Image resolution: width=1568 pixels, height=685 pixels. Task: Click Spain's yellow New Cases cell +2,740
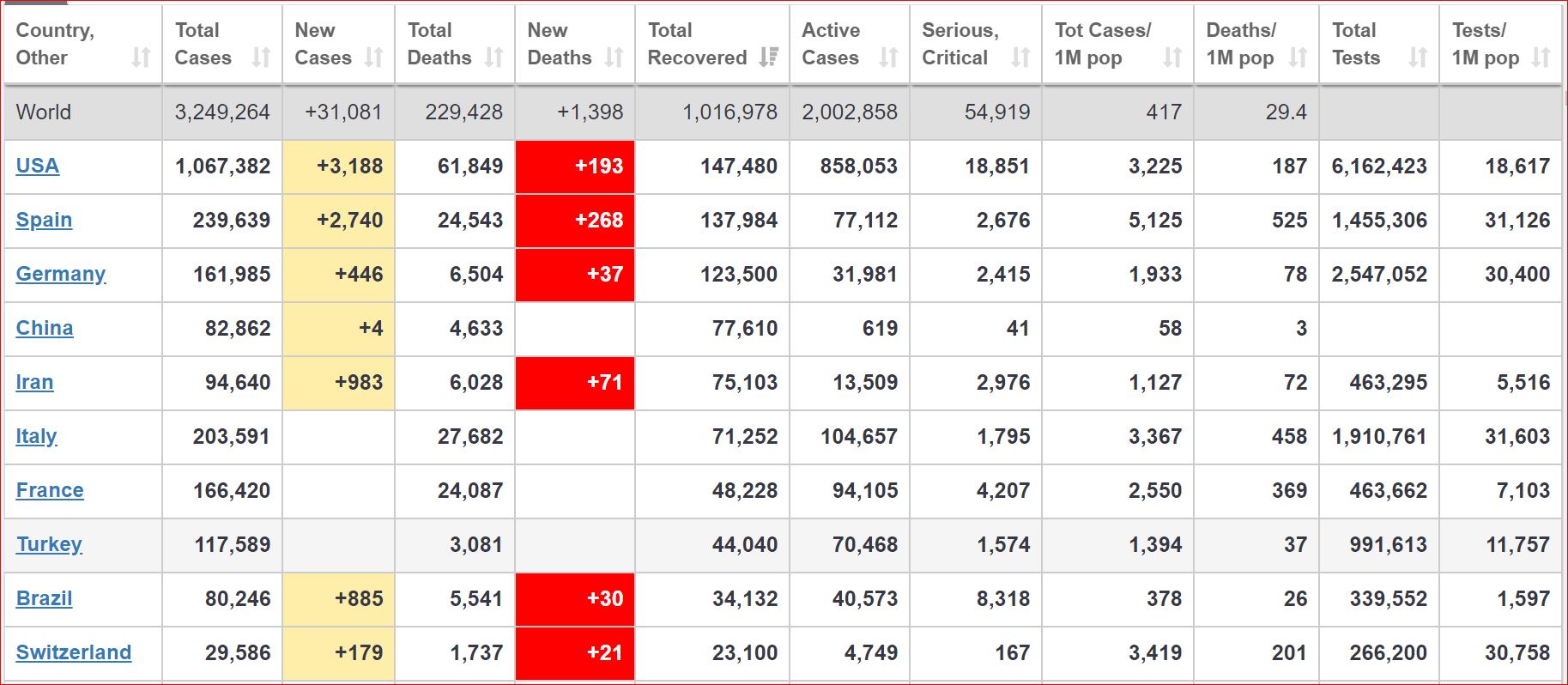click(339, 221)
